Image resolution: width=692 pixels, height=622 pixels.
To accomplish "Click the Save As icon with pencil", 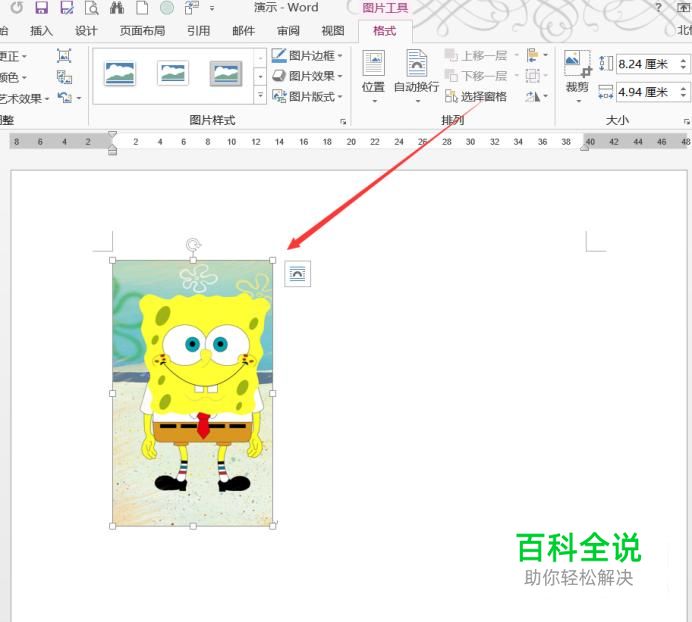I will (x=67, y=8).
